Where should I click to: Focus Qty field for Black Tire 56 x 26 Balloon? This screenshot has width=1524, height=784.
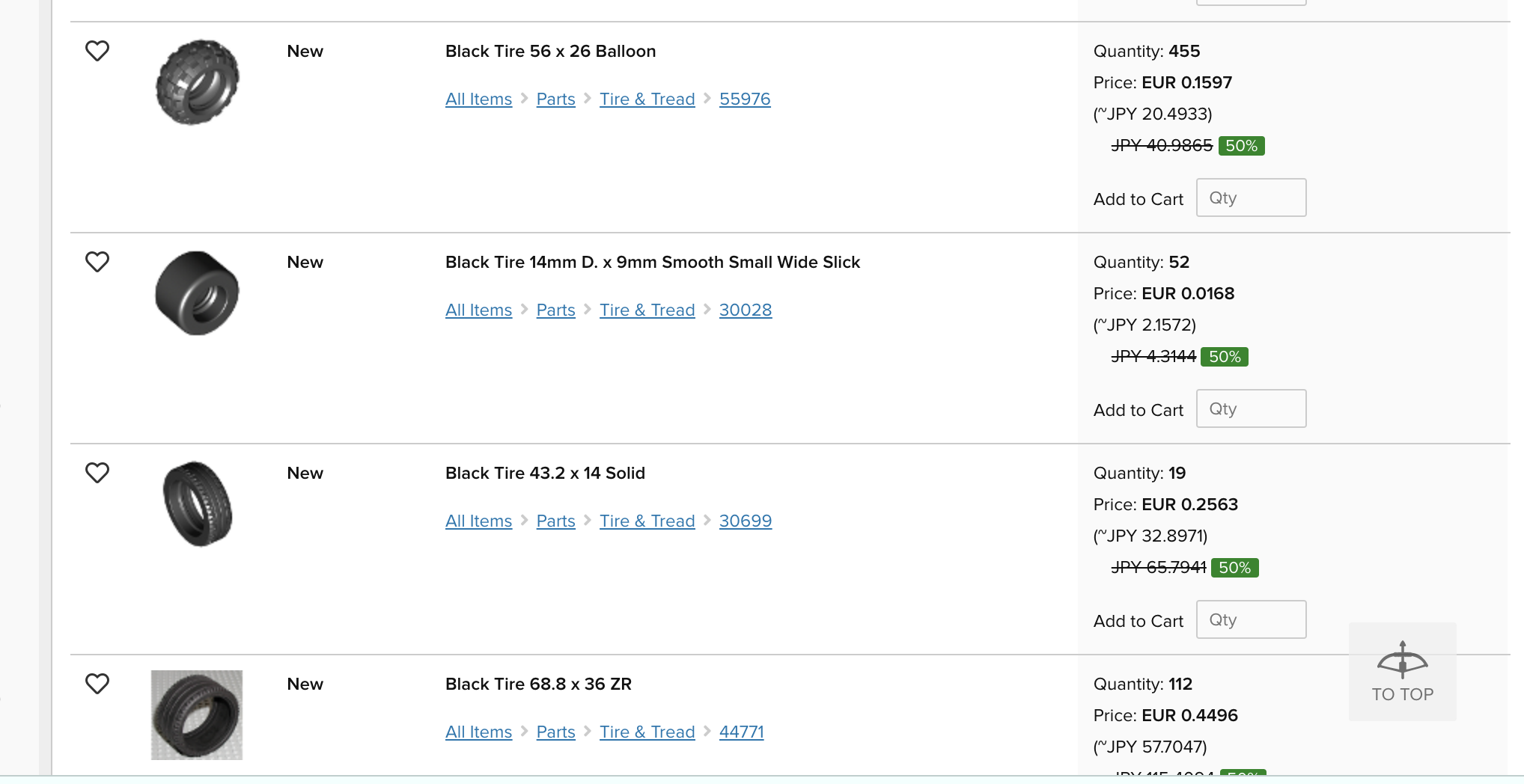(1252, 197)
